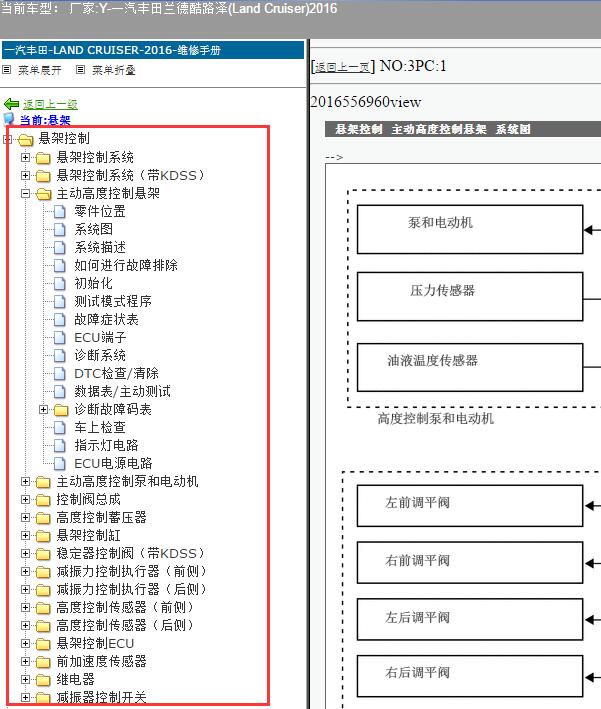This screenshot has height=709, width=601.
Task: Click the green back arrow icon
Action: (x=11, y=104)
